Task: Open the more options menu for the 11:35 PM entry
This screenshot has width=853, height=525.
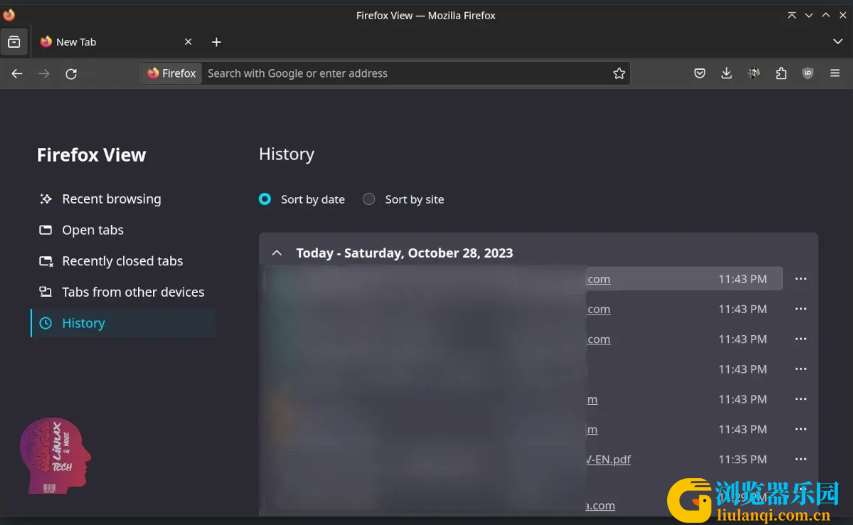Action: coord(801,459)
